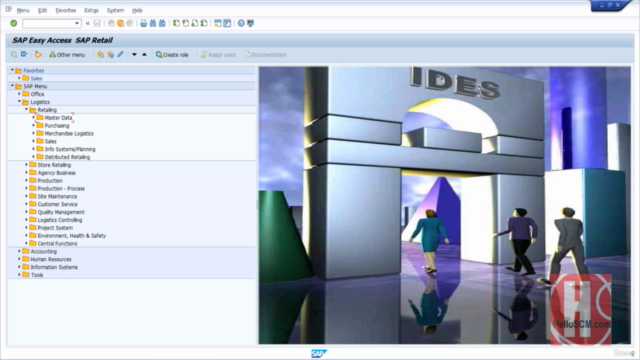Collapse the Logistics folder
The height and width of the screenshot is (360, 640).
pos(19,102)
